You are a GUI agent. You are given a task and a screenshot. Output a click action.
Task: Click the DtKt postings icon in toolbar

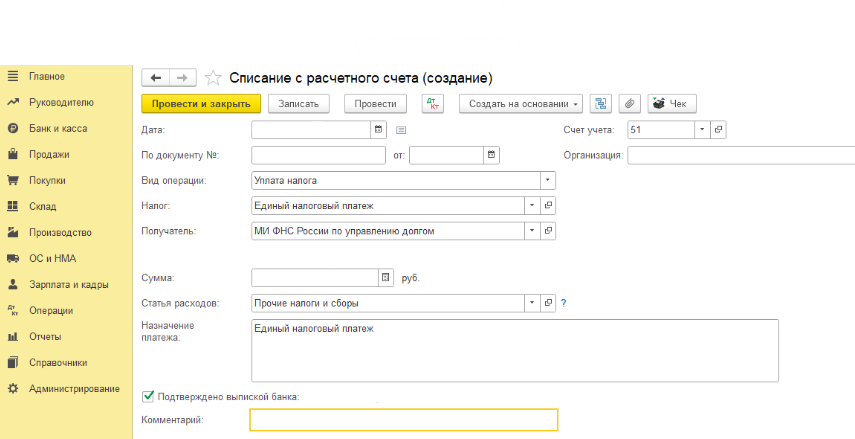click(432, 104)
